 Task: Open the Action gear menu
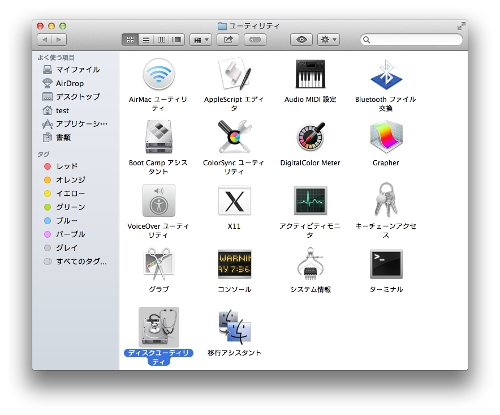[328, 40]
